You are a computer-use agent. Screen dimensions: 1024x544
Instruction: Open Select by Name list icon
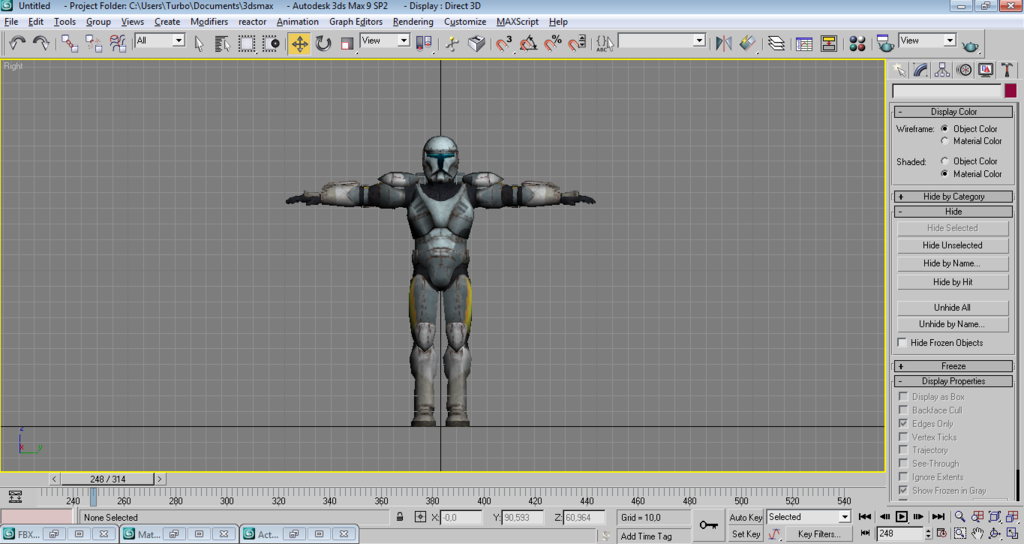click(223, 44)
